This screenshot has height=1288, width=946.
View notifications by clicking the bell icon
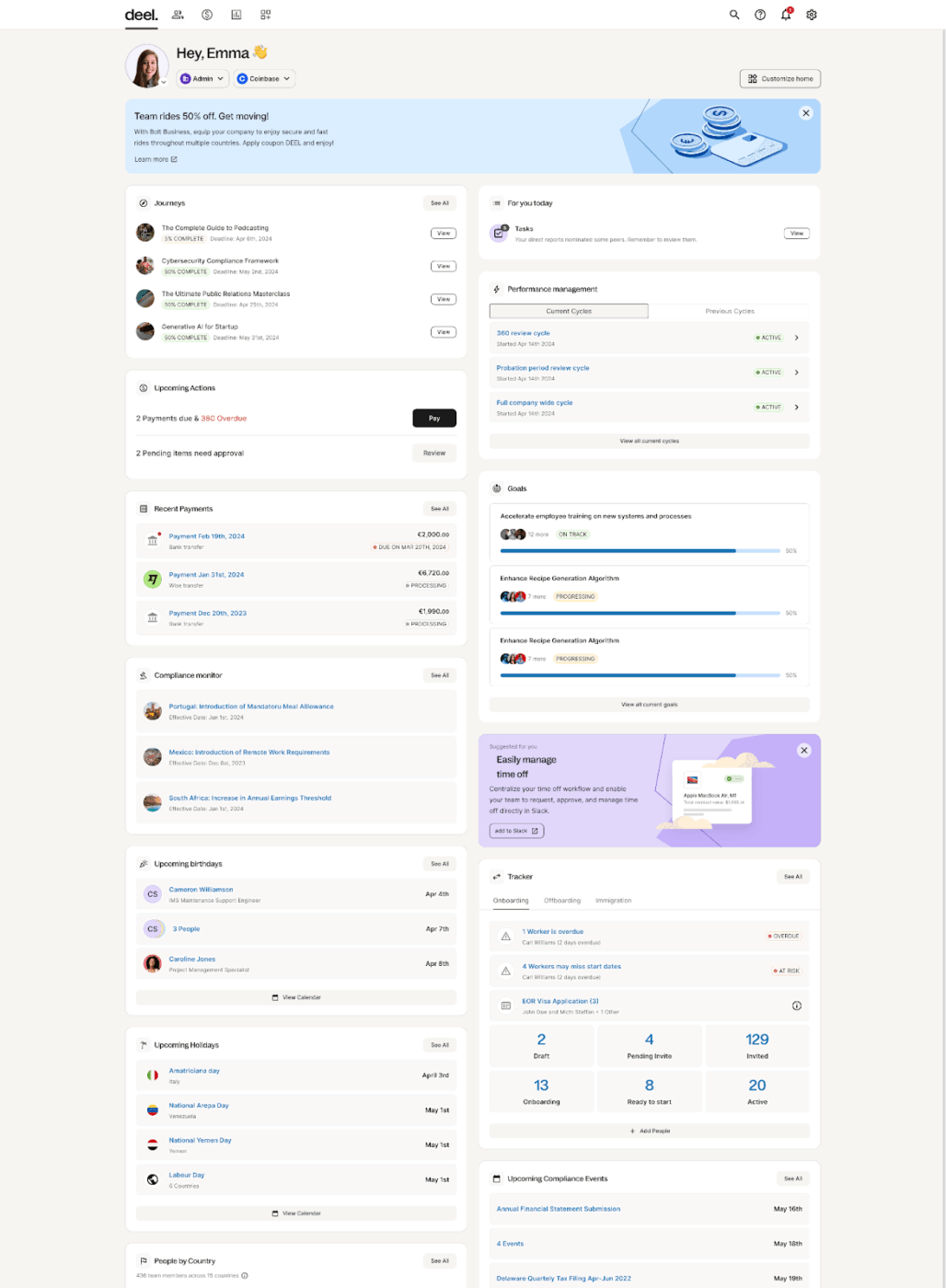pyautogui.click(x=785, y=15)
